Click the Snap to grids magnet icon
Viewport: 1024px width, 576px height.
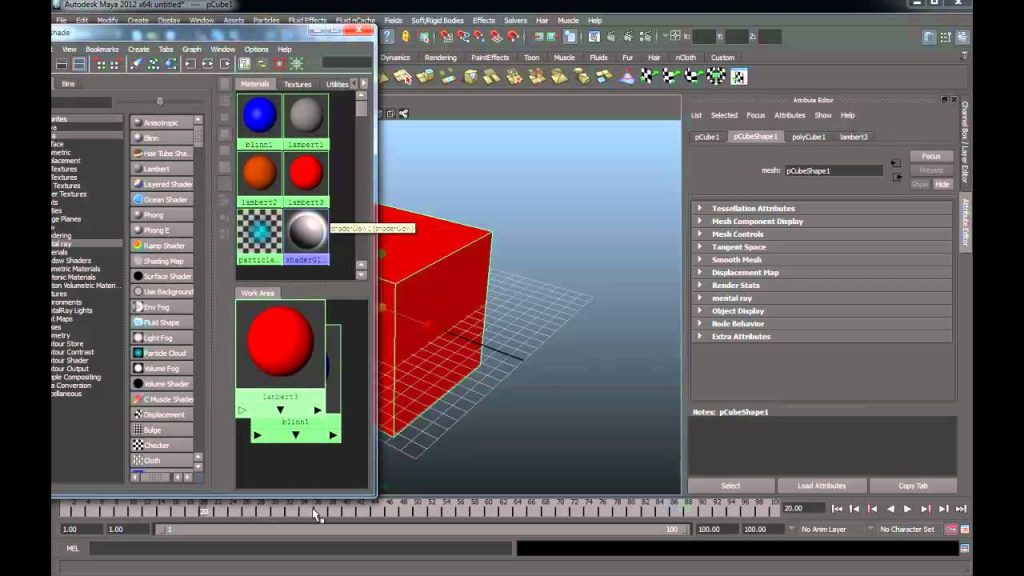[x=446, y=37]
